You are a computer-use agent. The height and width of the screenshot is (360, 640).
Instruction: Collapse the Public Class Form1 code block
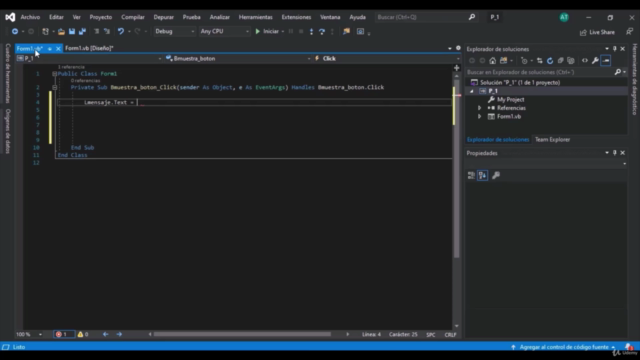click(x=54, y=74)
